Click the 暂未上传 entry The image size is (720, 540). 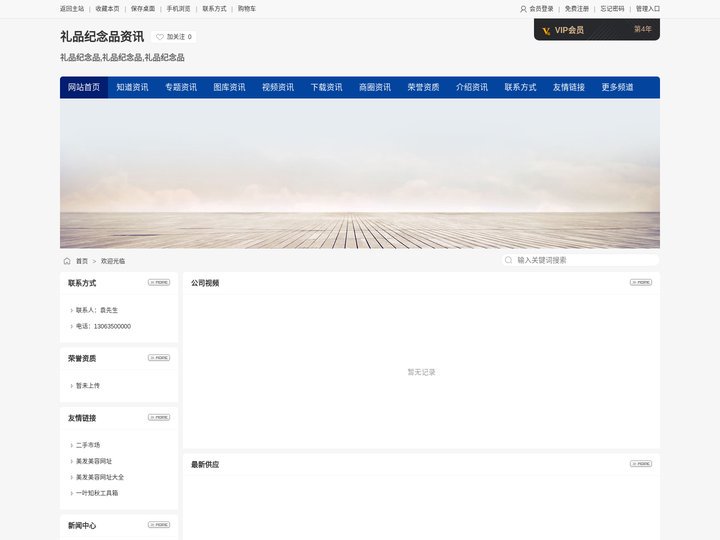click(88, 385)
